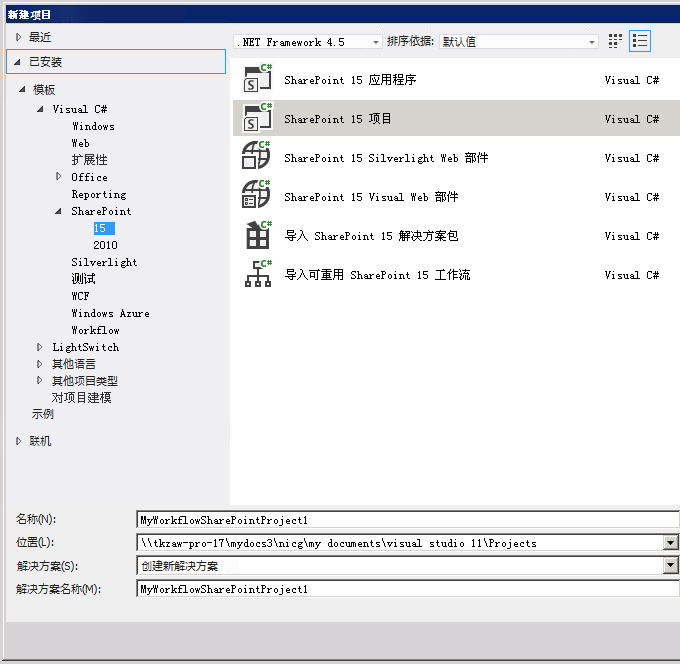Image resolution: width=680 pixels, height=664 pixels.
Task: Select SharePoint 15 tree node
Action: (104, 228)
